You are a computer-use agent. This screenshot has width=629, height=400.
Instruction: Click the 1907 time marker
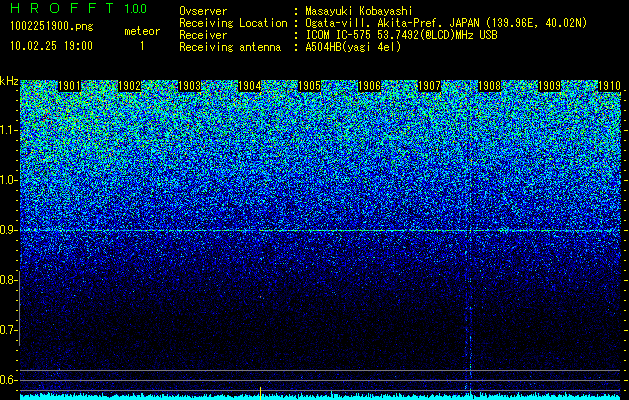pyautogui.click(x=429, y=86)
